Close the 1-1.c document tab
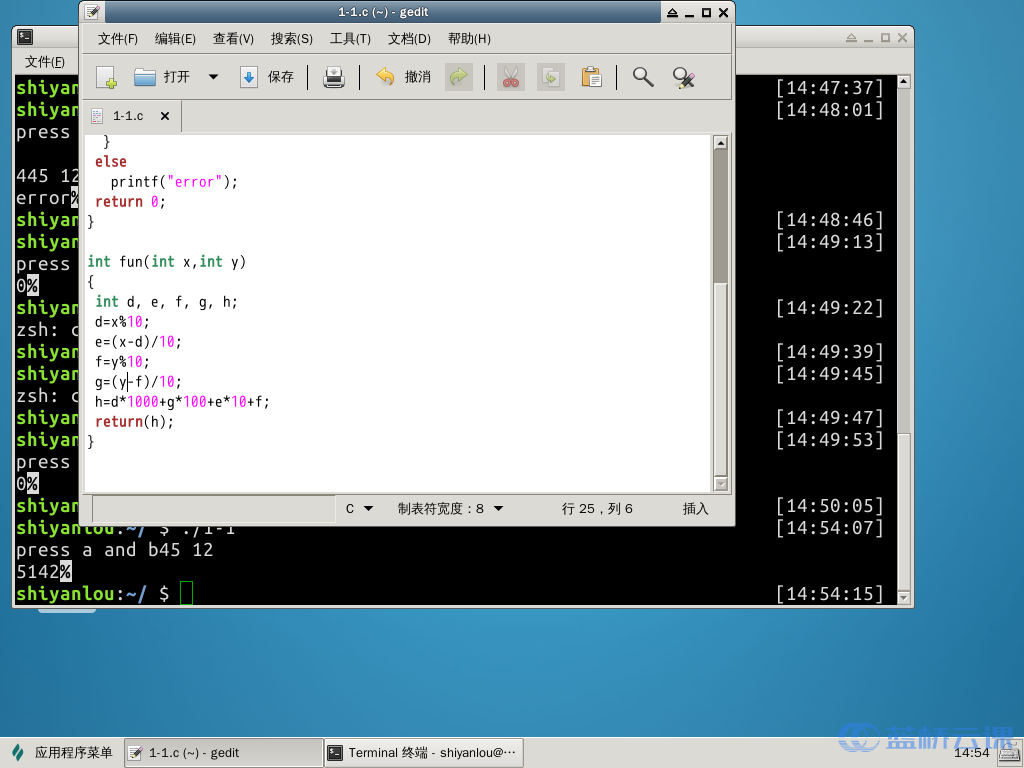Viewport: 1024px width, 768px height. (165, 116)
